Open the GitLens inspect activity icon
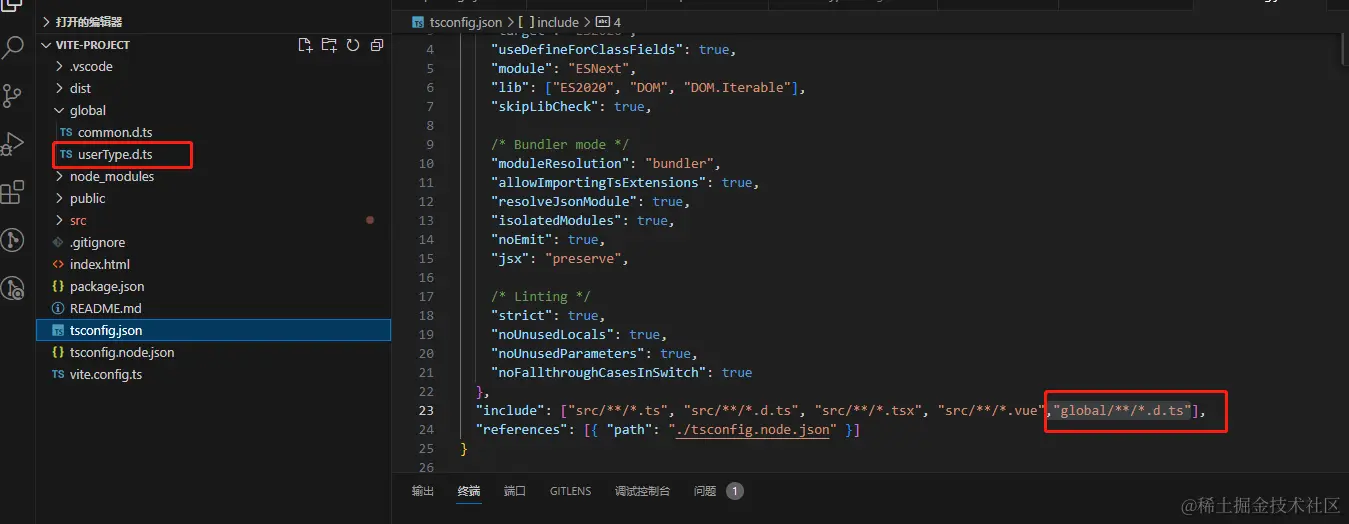Viewport: 1349px width, 524px height. 13,289
